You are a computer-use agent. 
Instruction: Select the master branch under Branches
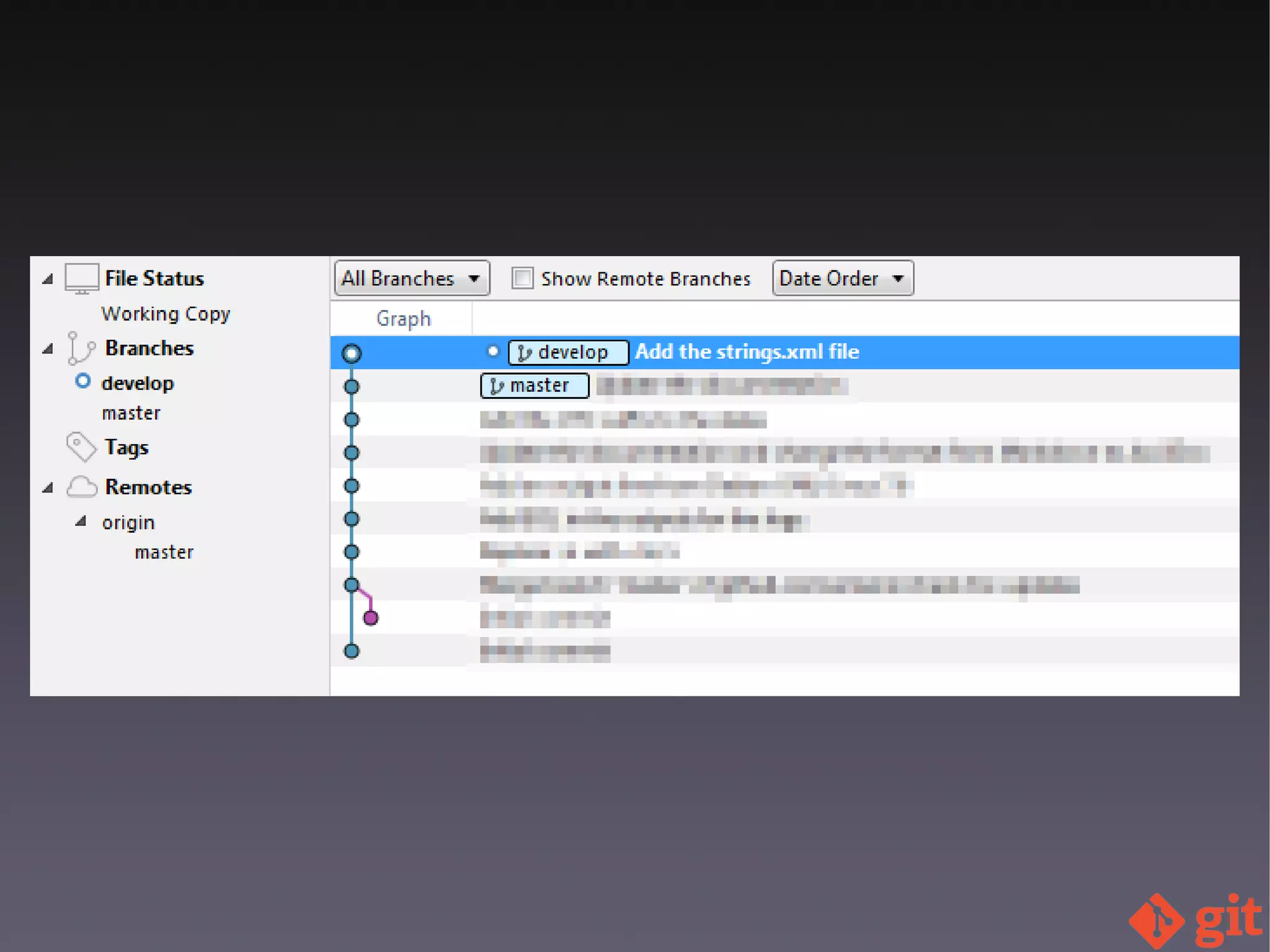(x=131, y=413)
